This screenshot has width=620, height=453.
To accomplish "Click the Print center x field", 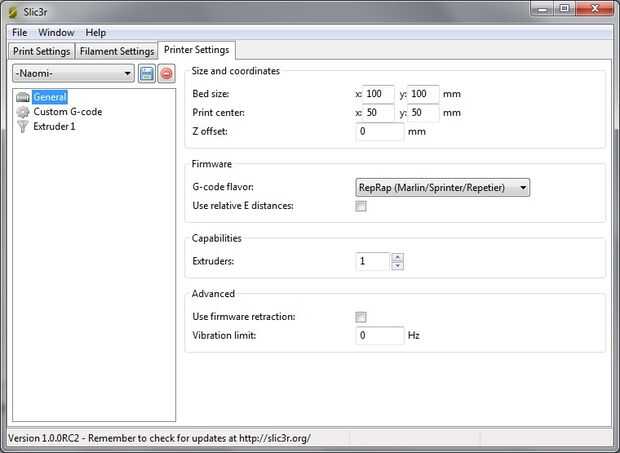I will point(379,113).
